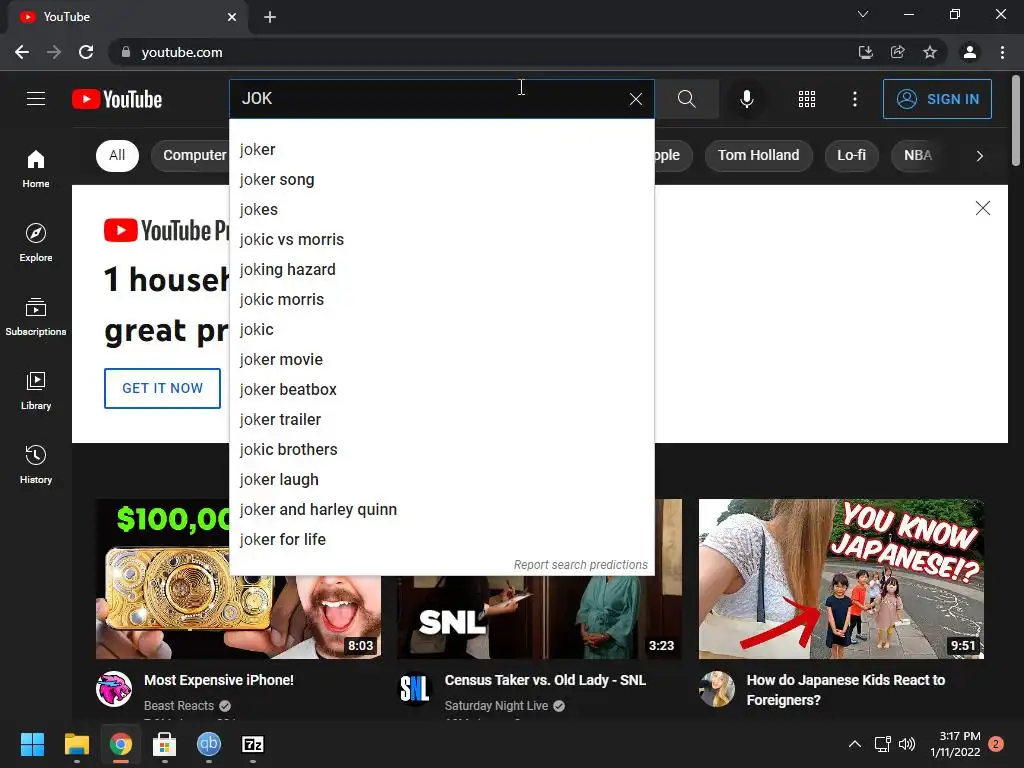This screenshot has height=768, width=1024.
Task: Start voice search with the microphone icon
Action: pos(746,99)
